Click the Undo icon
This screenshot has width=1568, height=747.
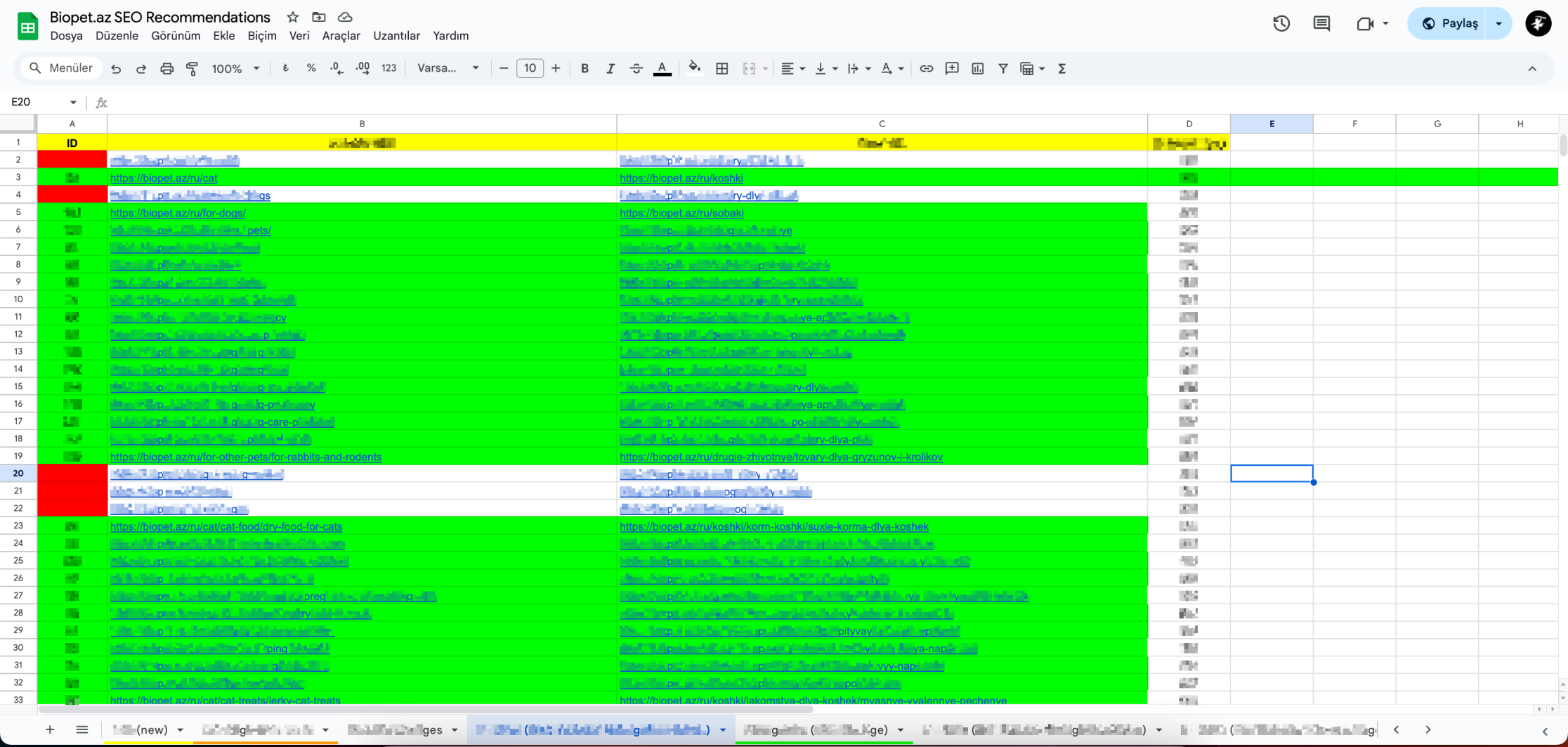pyautogui.click(x=116, y=69)
